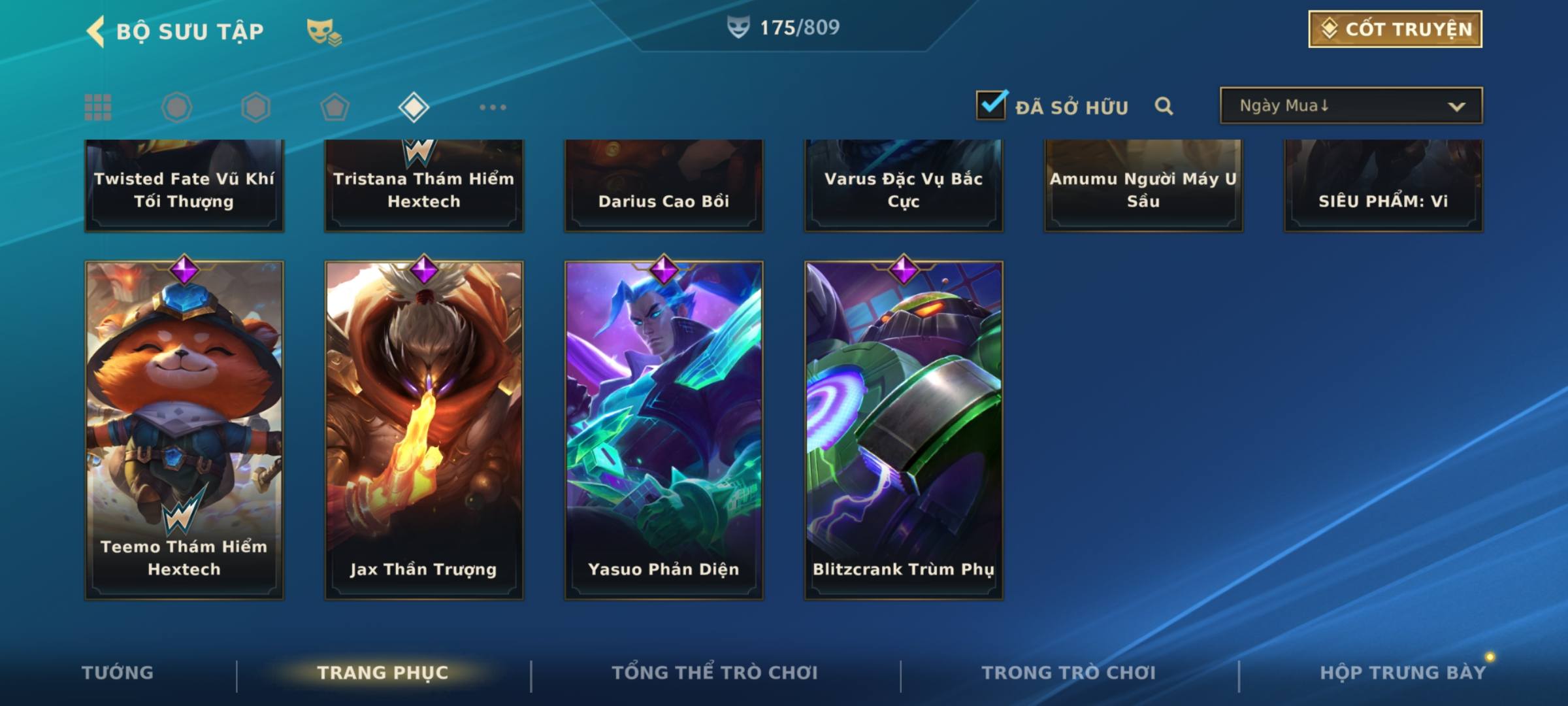Open skin search with magnifier icon
1568x706 pixels.
[1164, 106]
